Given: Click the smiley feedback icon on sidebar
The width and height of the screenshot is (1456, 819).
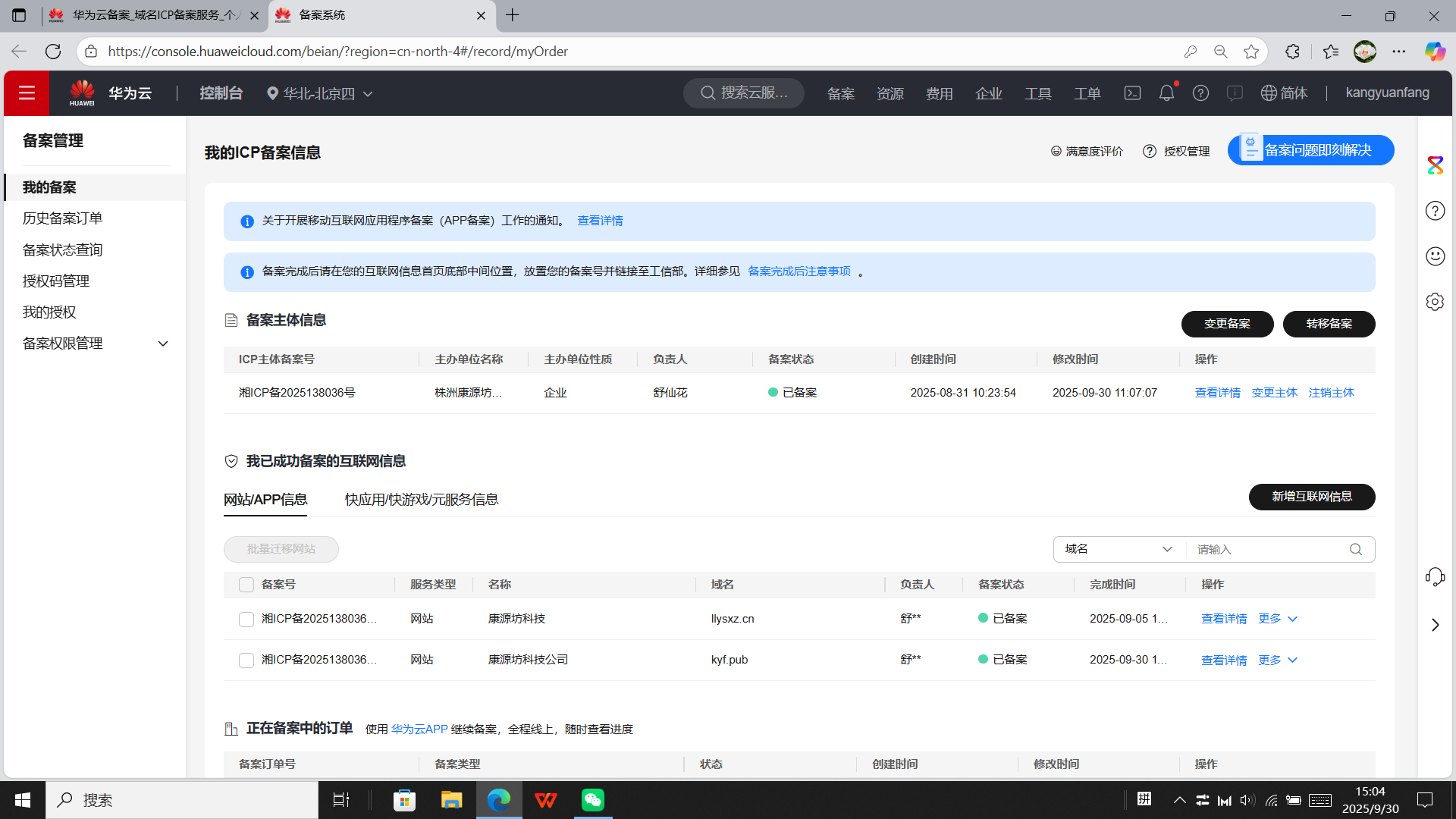Looking at the screenshot, I should [x=1435, y=256].
